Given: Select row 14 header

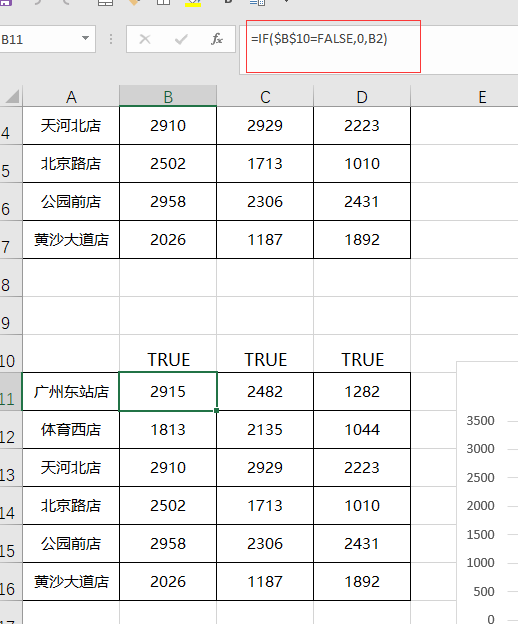Looking at the screenshot, I should 11,506.
